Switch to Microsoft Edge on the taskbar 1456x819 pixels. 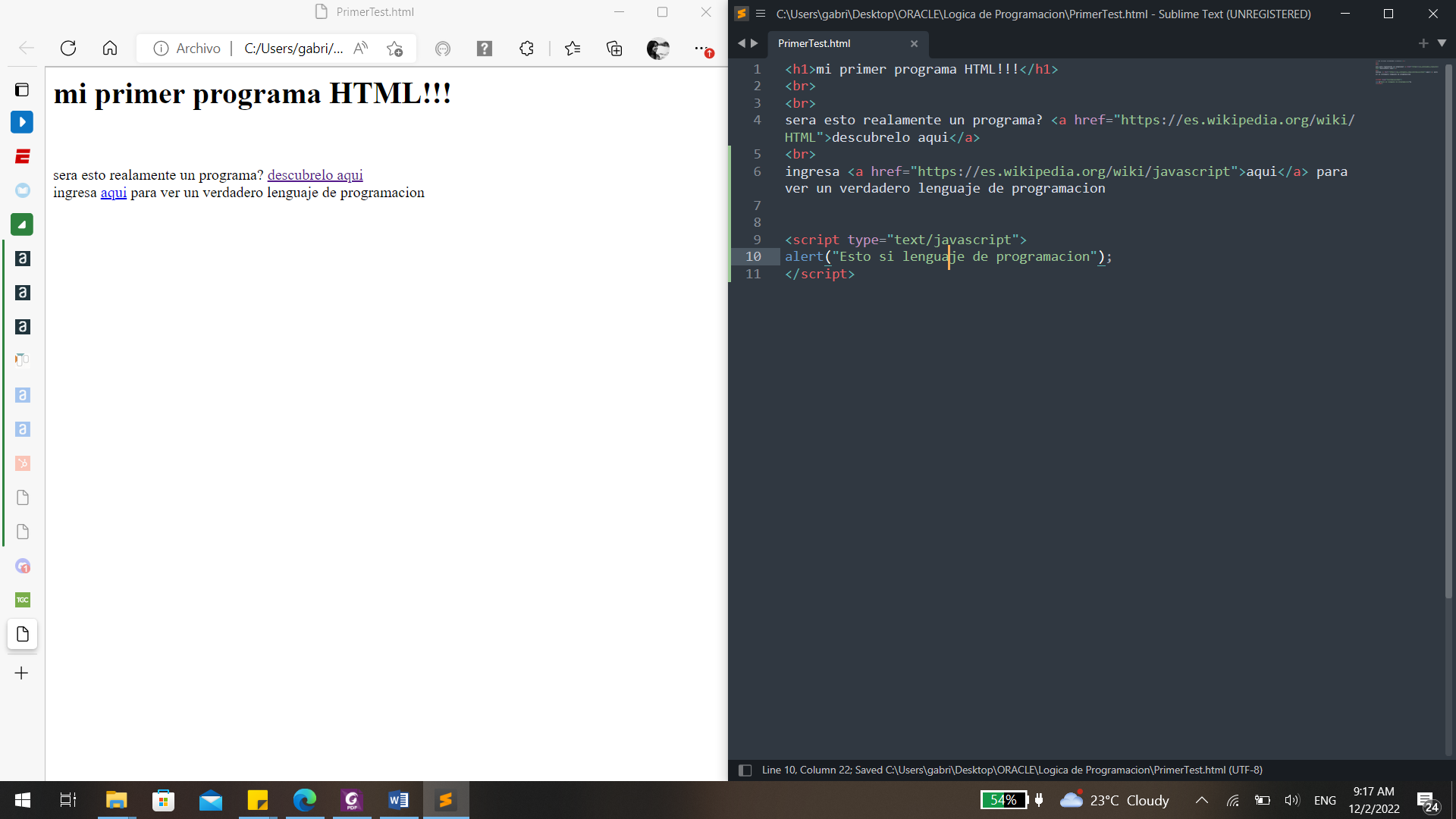tap(305, 800)
